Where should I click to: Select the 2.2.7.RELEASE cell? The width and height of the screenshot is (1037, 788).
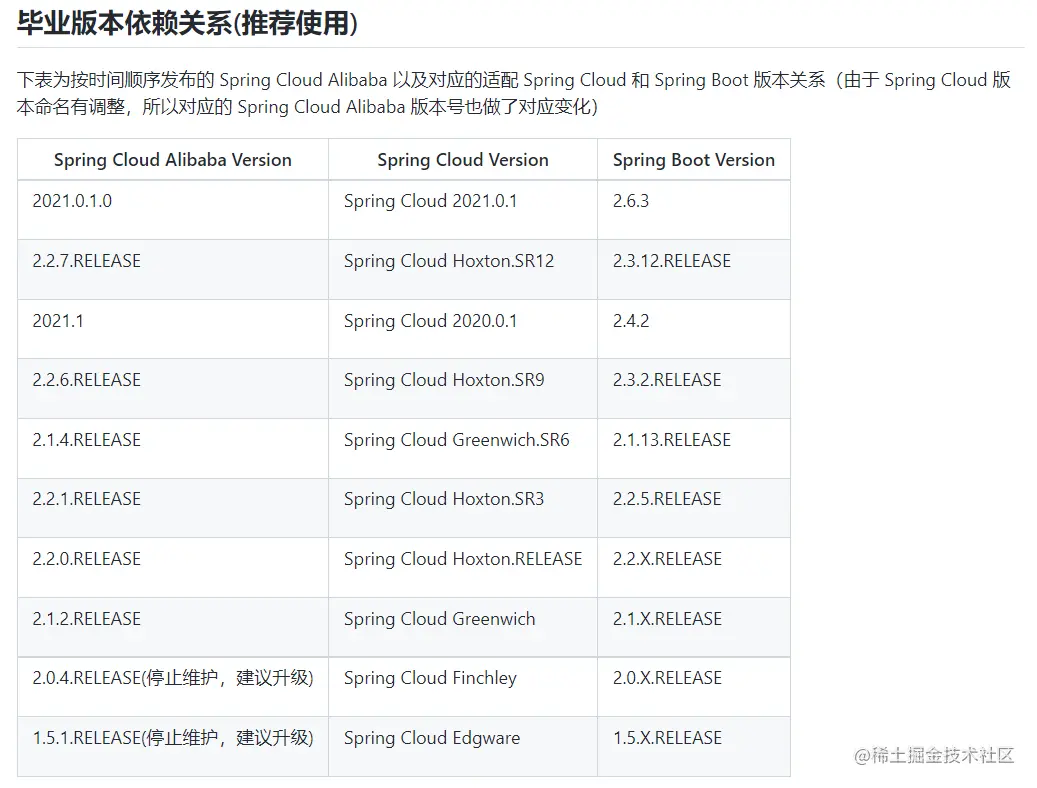point(173,269)
